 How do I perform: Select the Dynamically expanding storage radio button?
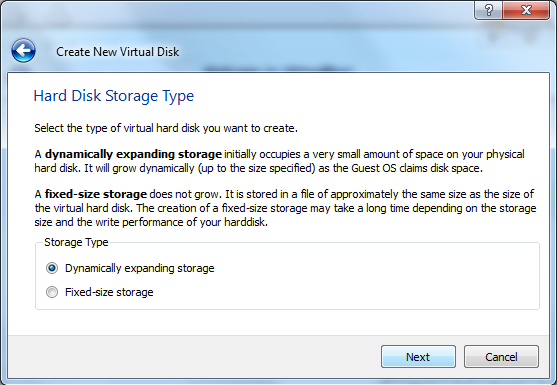52,268
